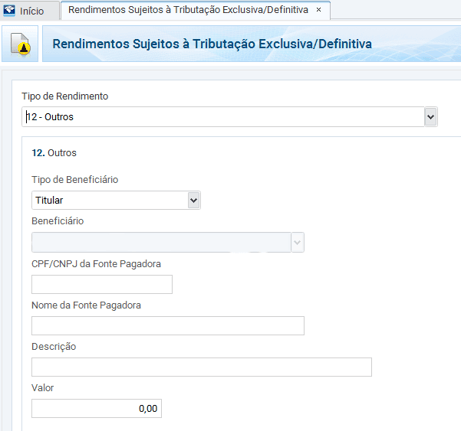Open the Tipo de Rendimento dropdown arrow
Screen dimensions: 461x431
pyautogui.click(x=431, y=117)
